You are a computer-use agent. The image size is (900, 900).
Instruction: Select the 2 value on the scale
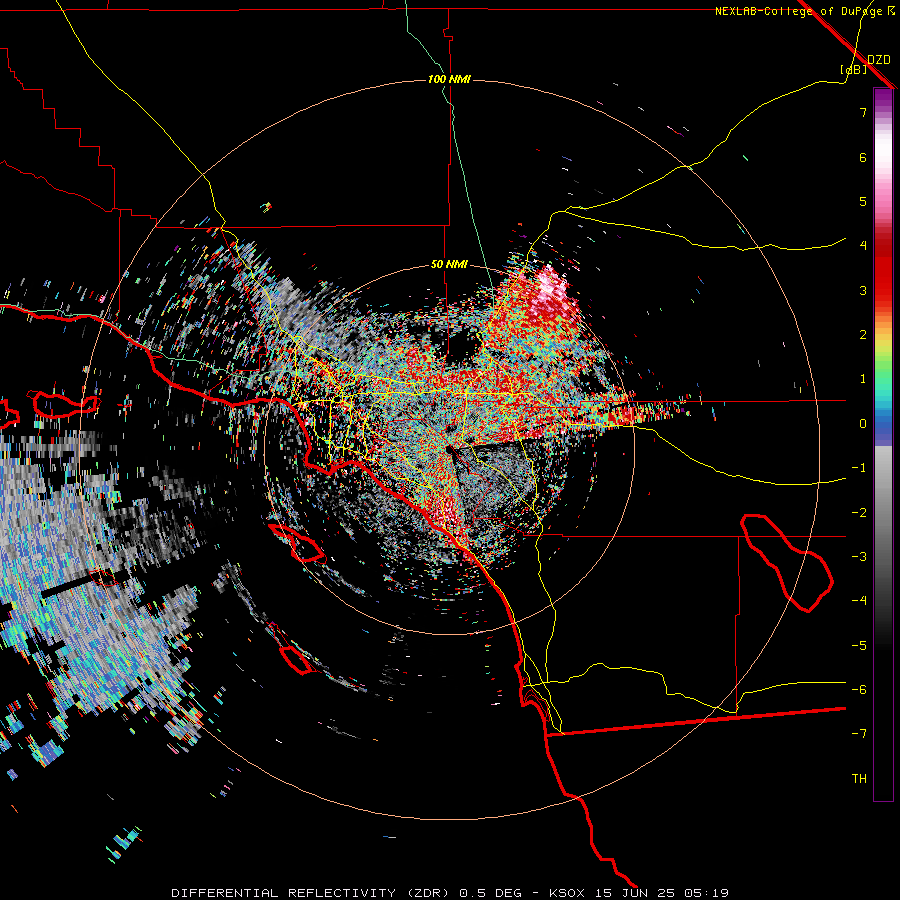click(863, 335)
